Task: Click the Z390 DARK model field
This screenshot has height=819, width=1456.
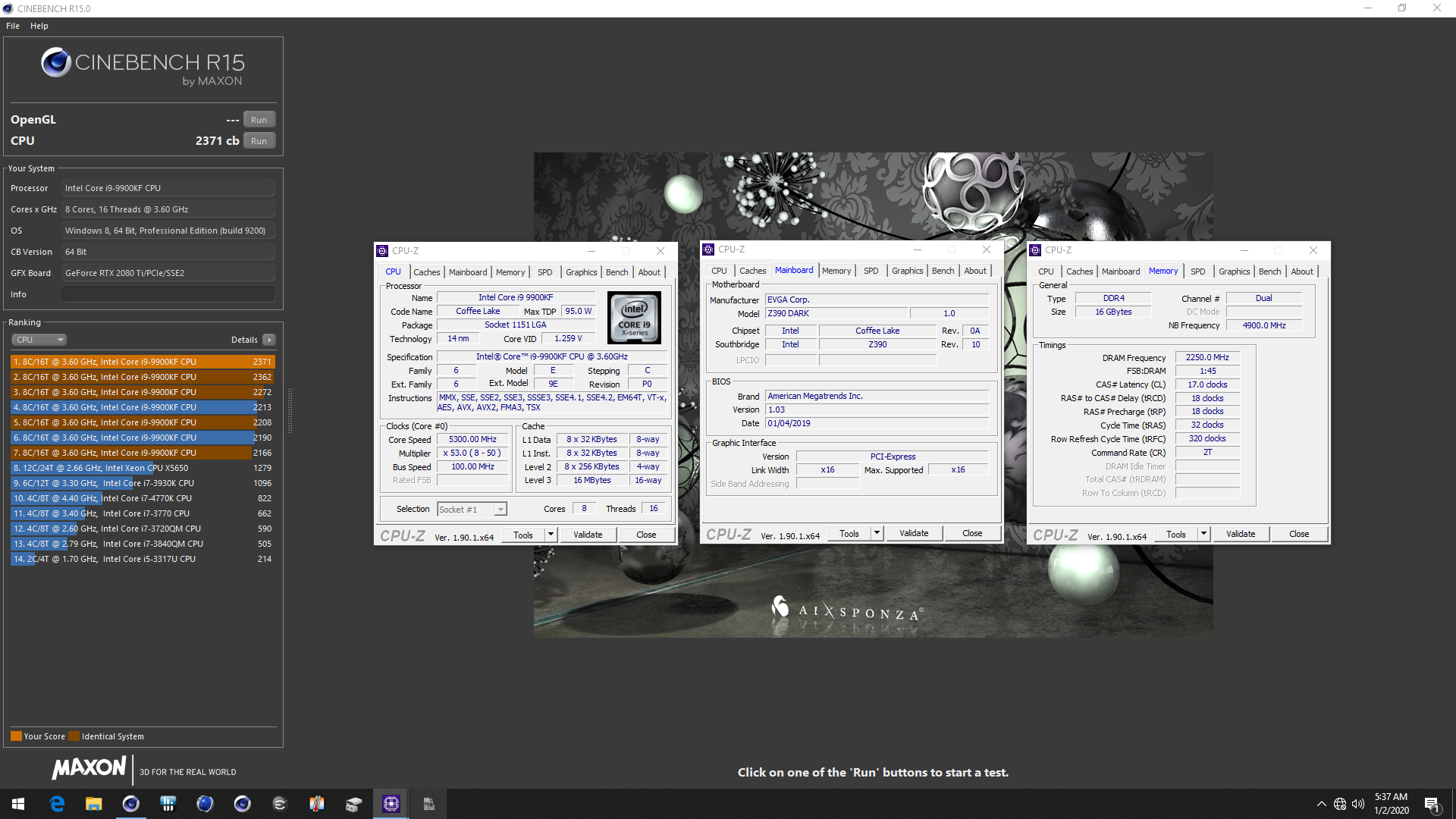Action: click(x=836, y=313)
